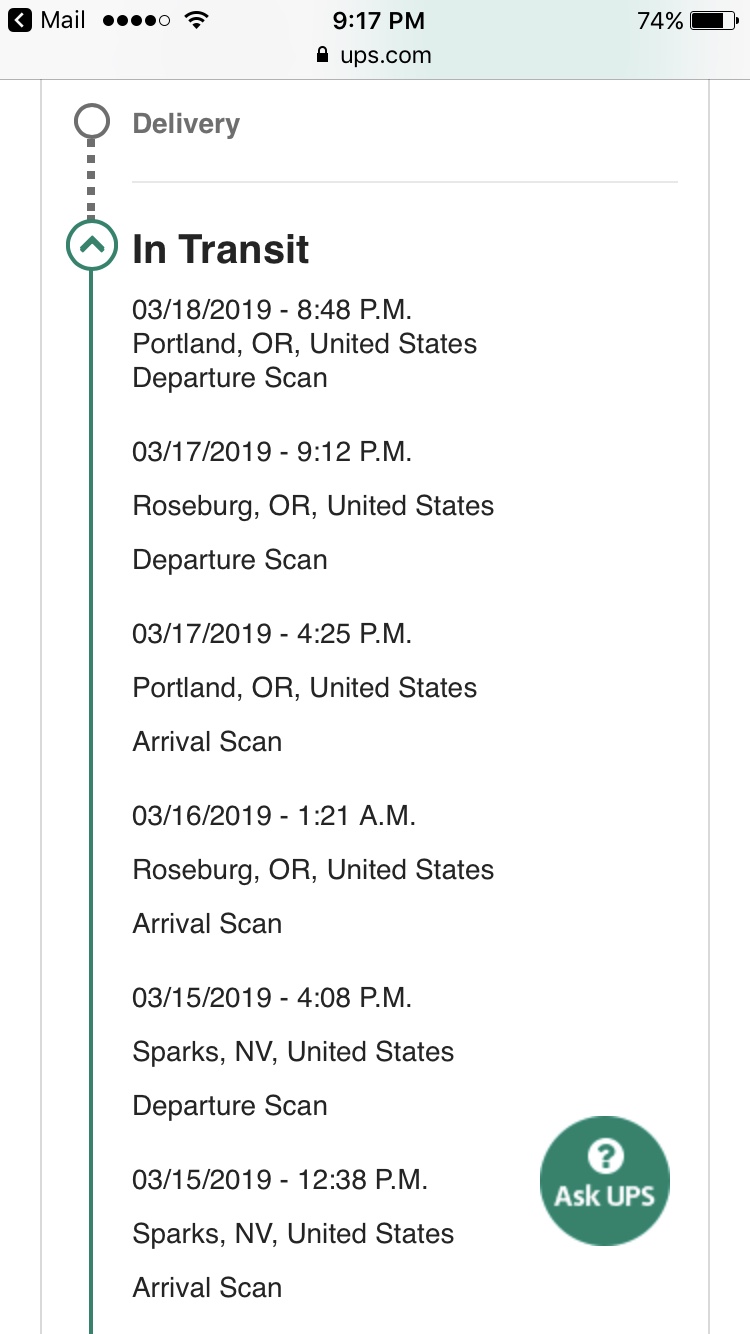The width and height of the screenshot is (750, 1334).
Task: Tap the 03/17/2019 Portland Arrival Scan entry
Action: (x=304, y=687)
